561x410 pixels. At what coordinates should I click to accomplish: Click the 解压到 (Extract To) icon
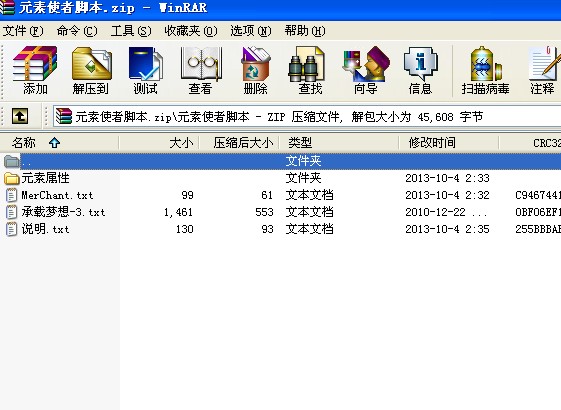click(91, 70)
